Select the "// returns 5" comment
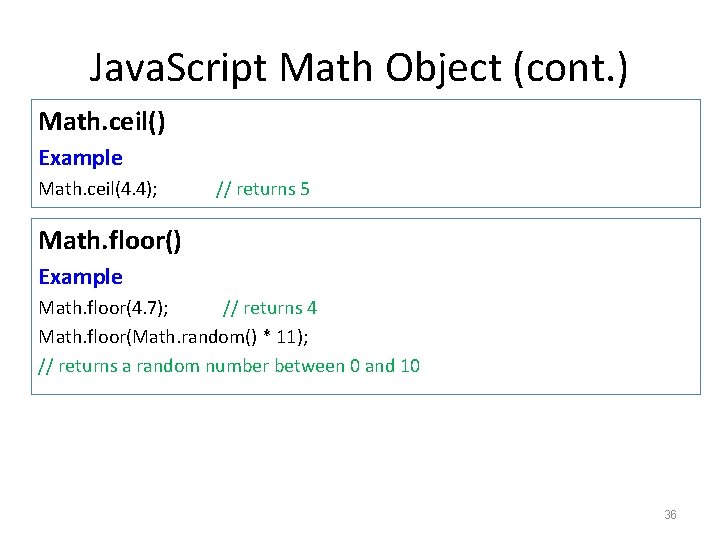Viewport: 720px width, 540px height. (263, 188)
